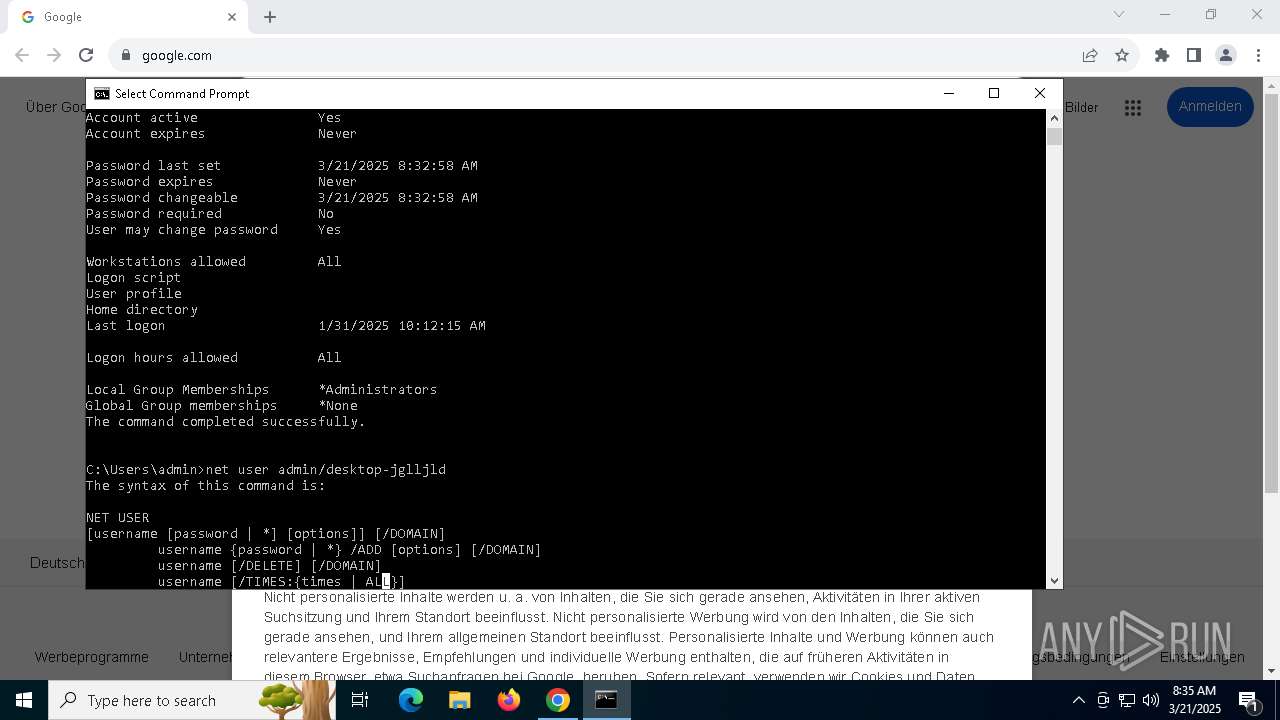Open Einstellungen footer link
The image size is (1280, 720).
coord(1202,657)
